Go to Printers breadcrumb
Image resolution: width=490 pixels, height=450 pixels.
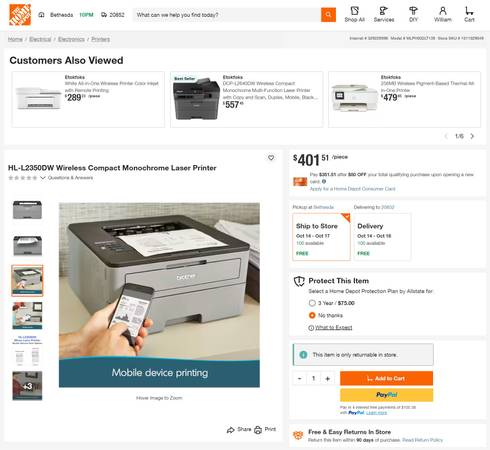pos(100,39)
